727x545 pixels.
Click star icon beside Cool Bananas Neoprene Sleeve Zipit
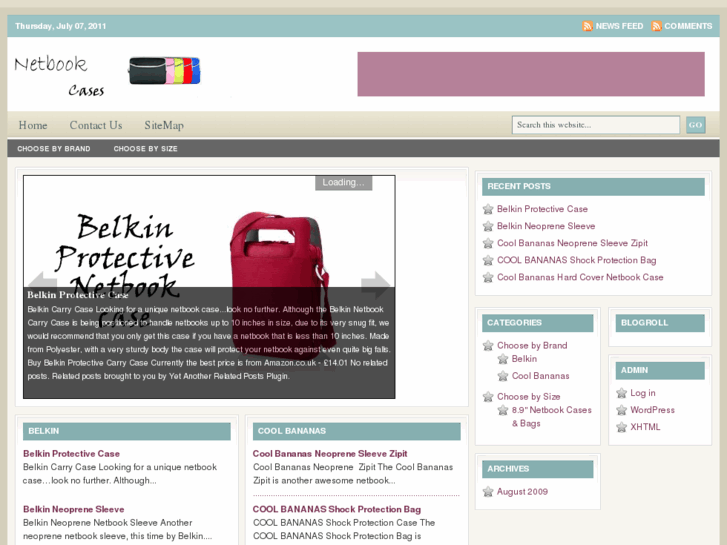tap(488, 244)
